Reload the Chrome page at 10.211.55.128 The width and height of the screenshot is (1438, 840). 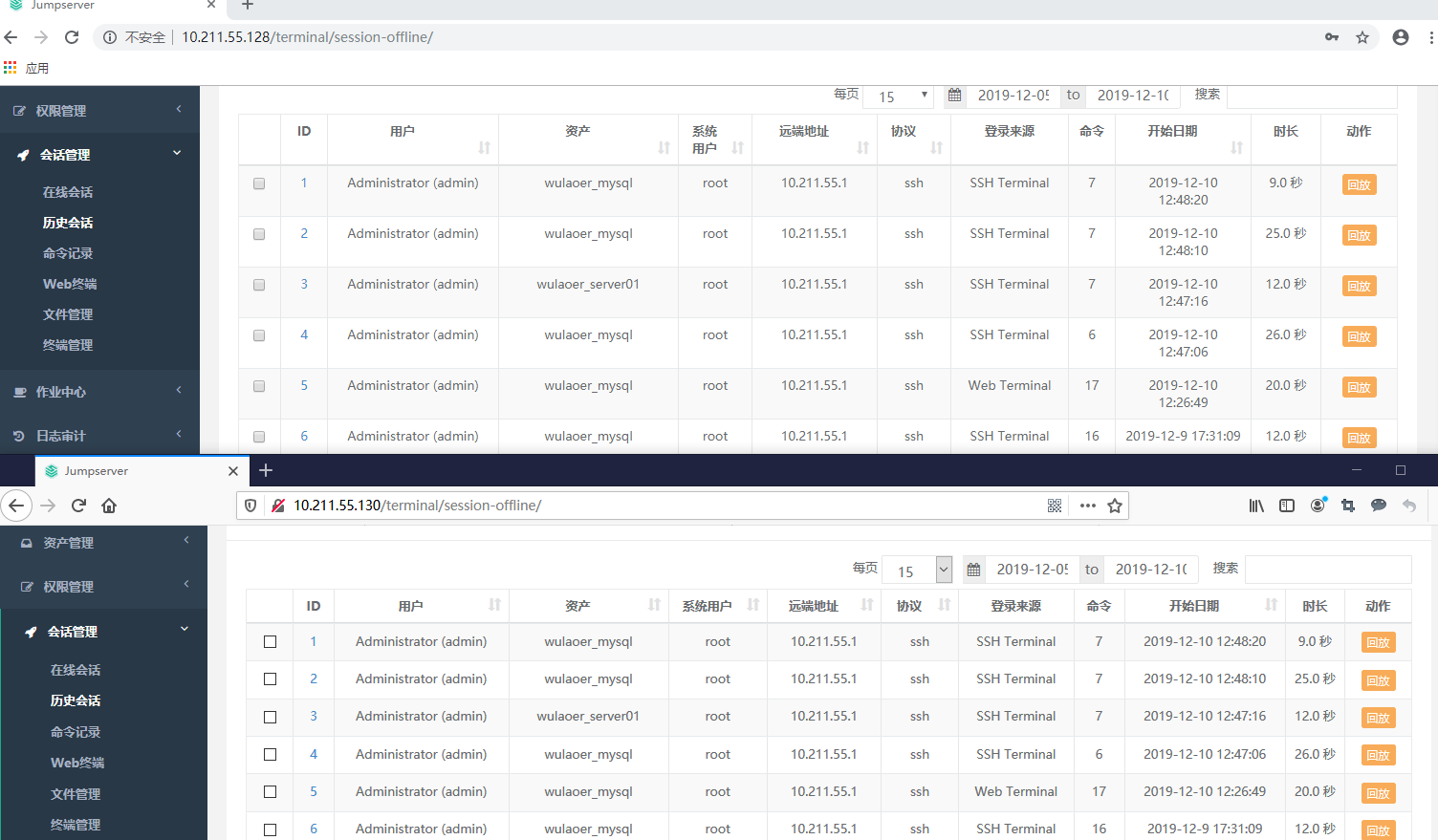coord(72,37)
